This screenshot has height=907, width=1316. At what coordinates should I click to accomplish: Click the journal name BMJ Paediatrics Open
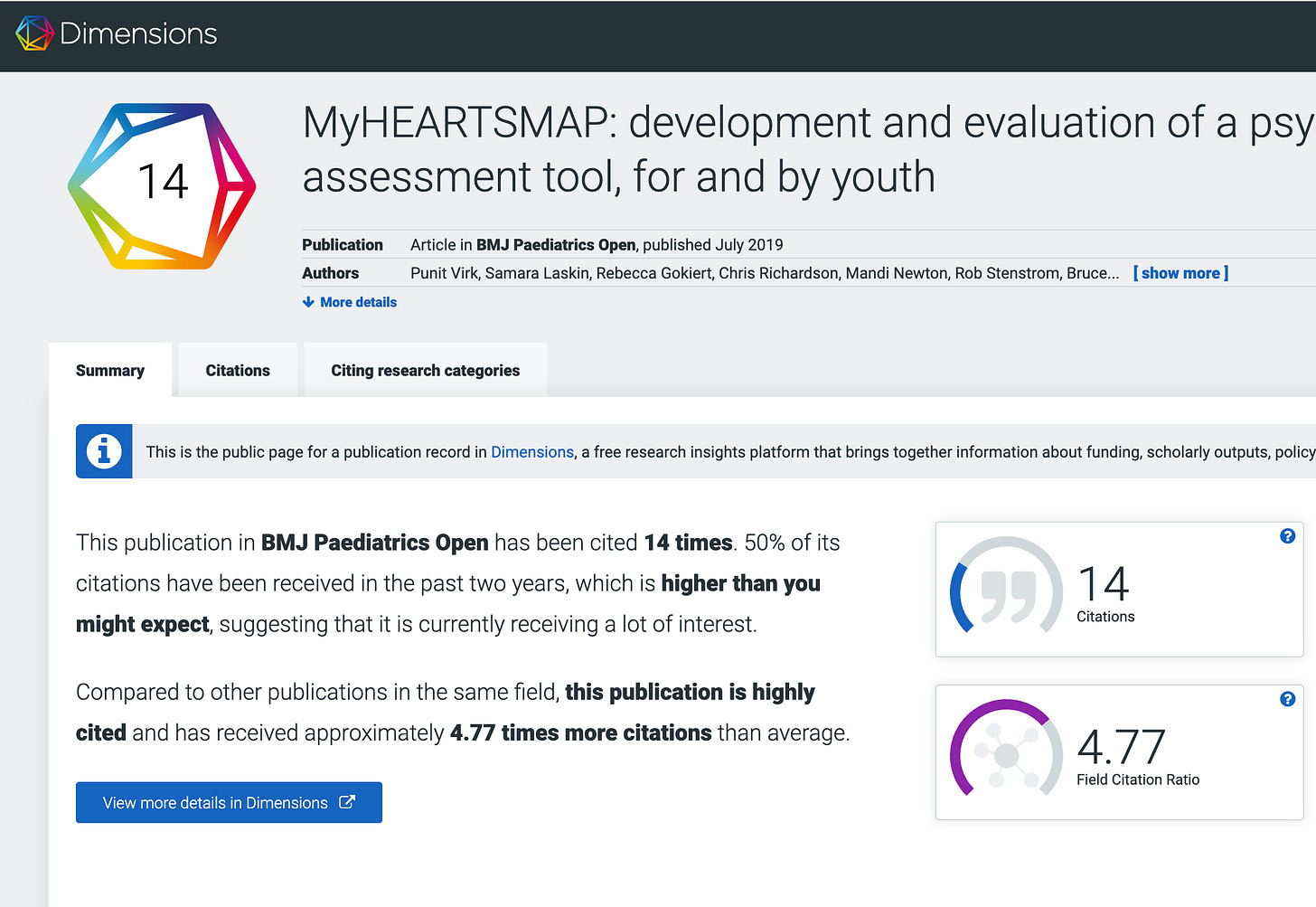(x=556, y=244)
